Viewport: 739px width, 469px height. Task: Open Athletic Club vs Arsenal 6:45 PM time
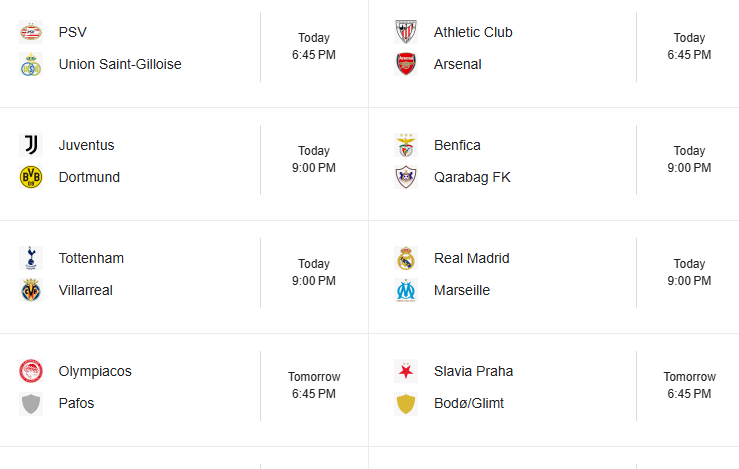[x=689, y=47]
